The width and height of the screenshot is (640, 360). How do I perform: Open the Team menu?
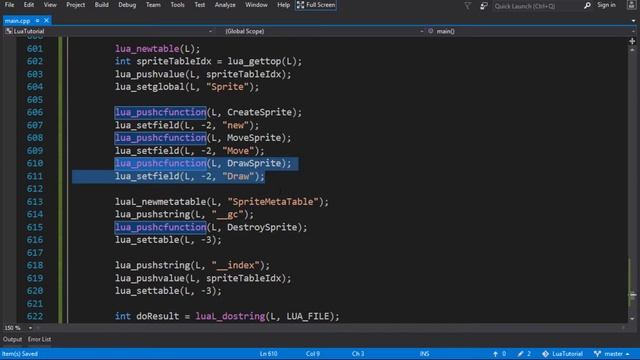click(153, 5)
